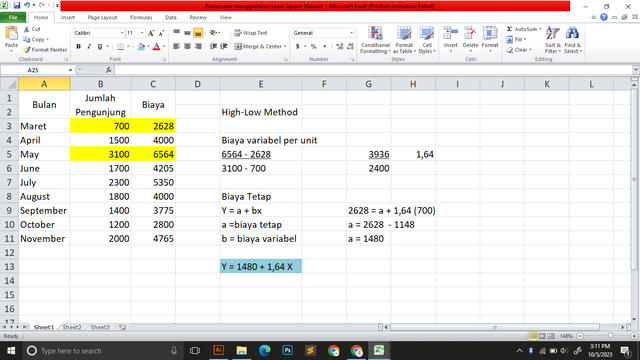Image resolution: width=640 pixels, height=360 pixels.
Task: Toggle Center horizontal alignment
Action: click(x=187, y=47)
